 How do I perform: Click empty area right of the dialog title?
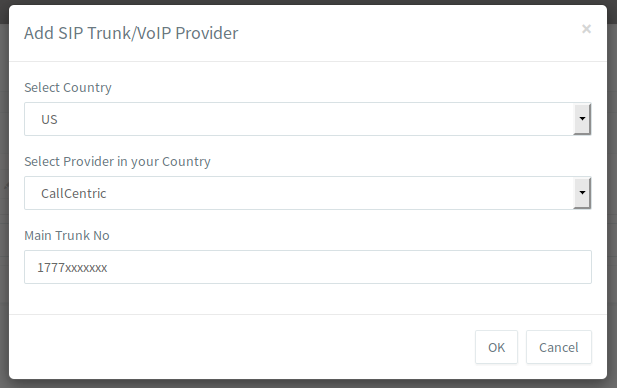(x=409, y=33)
